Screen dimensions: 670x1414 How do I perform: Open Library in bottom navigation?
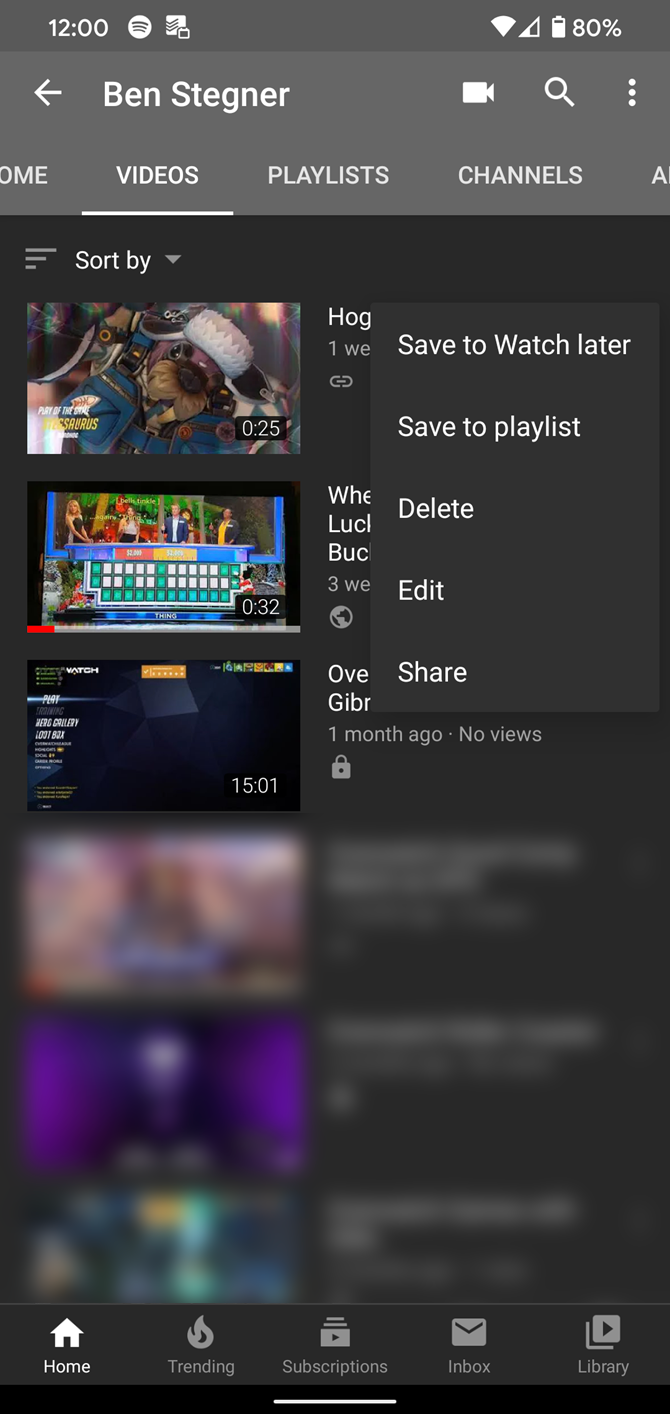click(603, 1345)
